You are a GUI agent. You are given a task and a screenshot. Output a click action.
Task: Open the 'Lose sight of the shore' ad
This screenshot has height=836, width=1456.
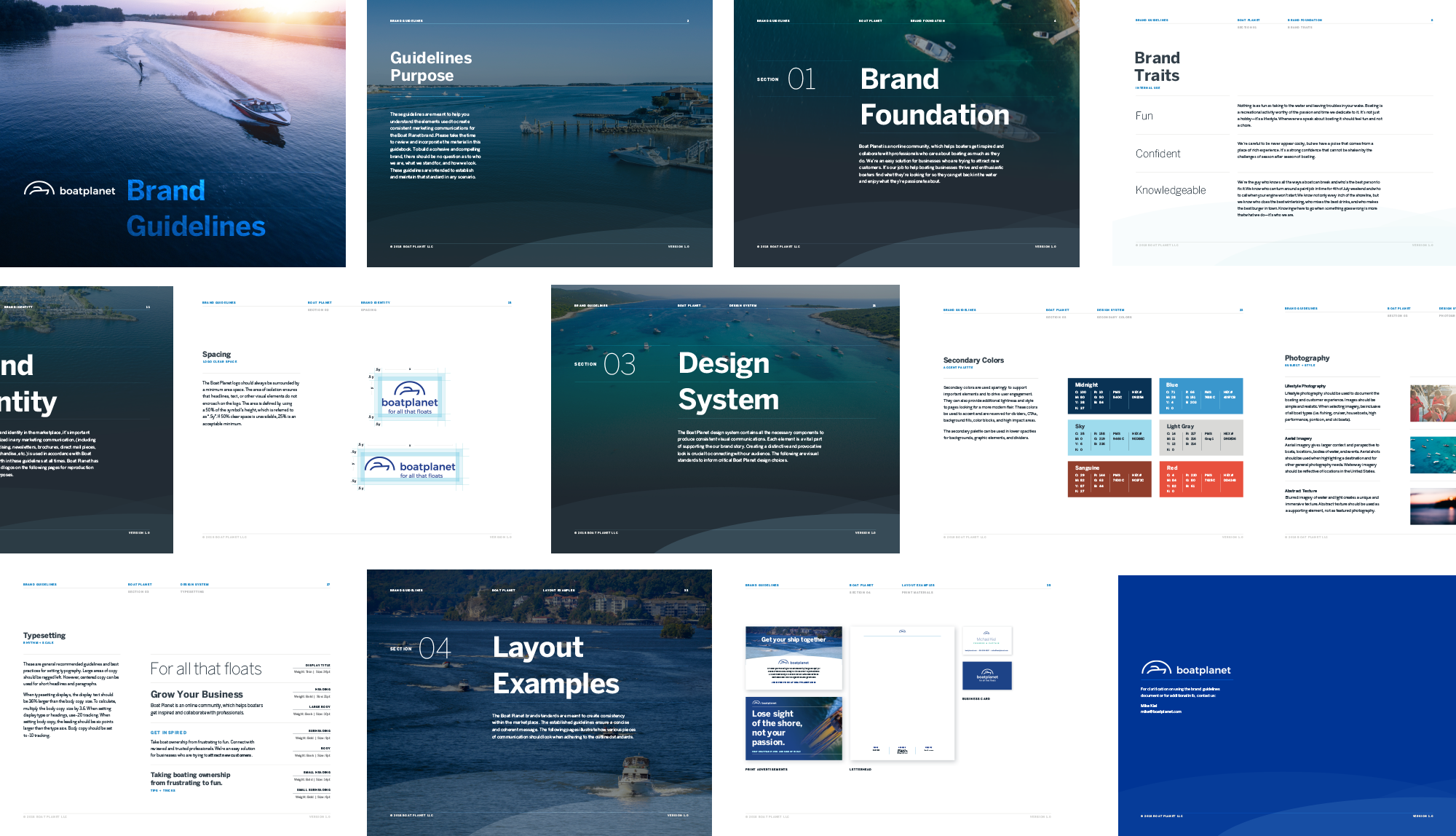[x=794, y=729]
